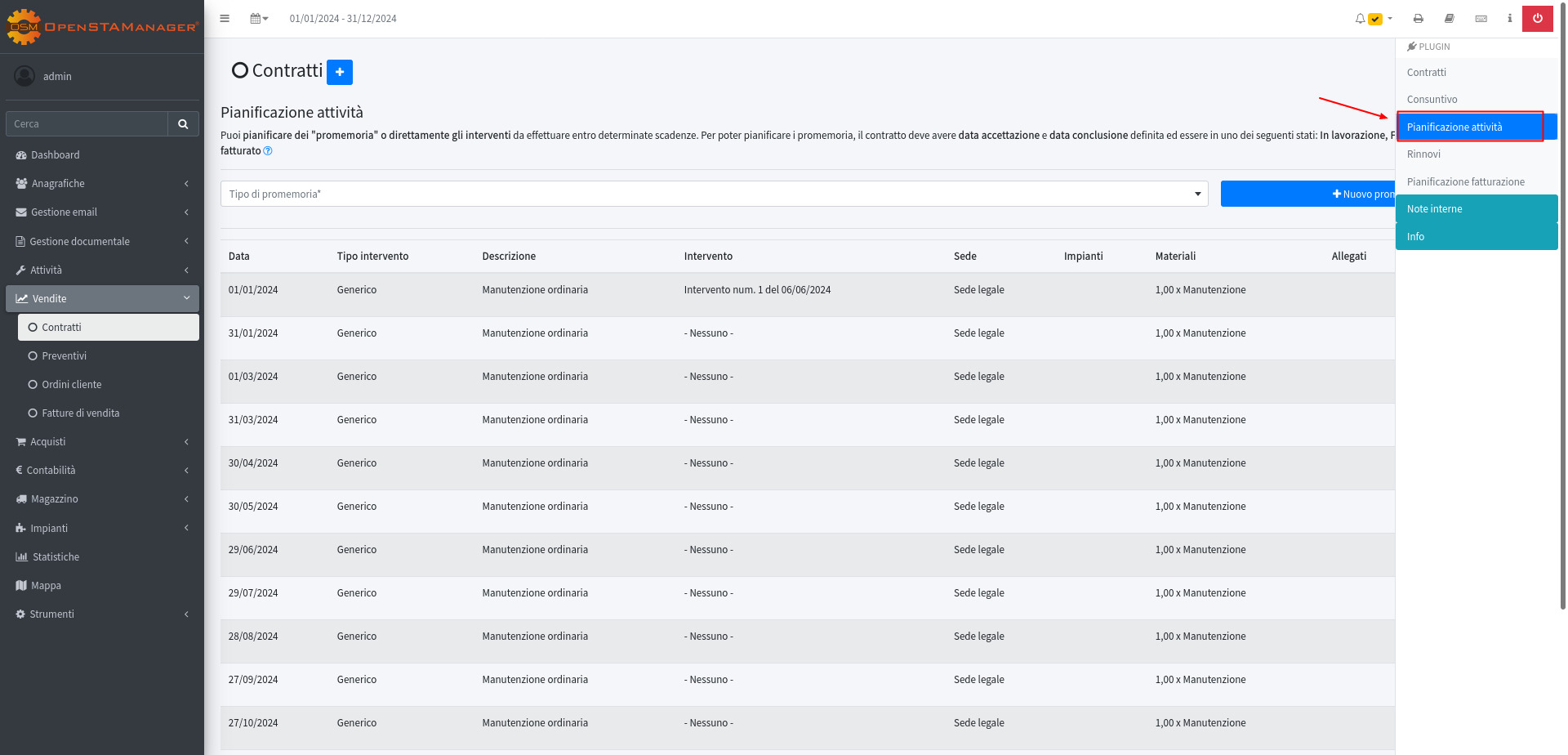1568x755 pixels.
Task: Expand the Anagrafiche sidebar menu
Action: 102,184
